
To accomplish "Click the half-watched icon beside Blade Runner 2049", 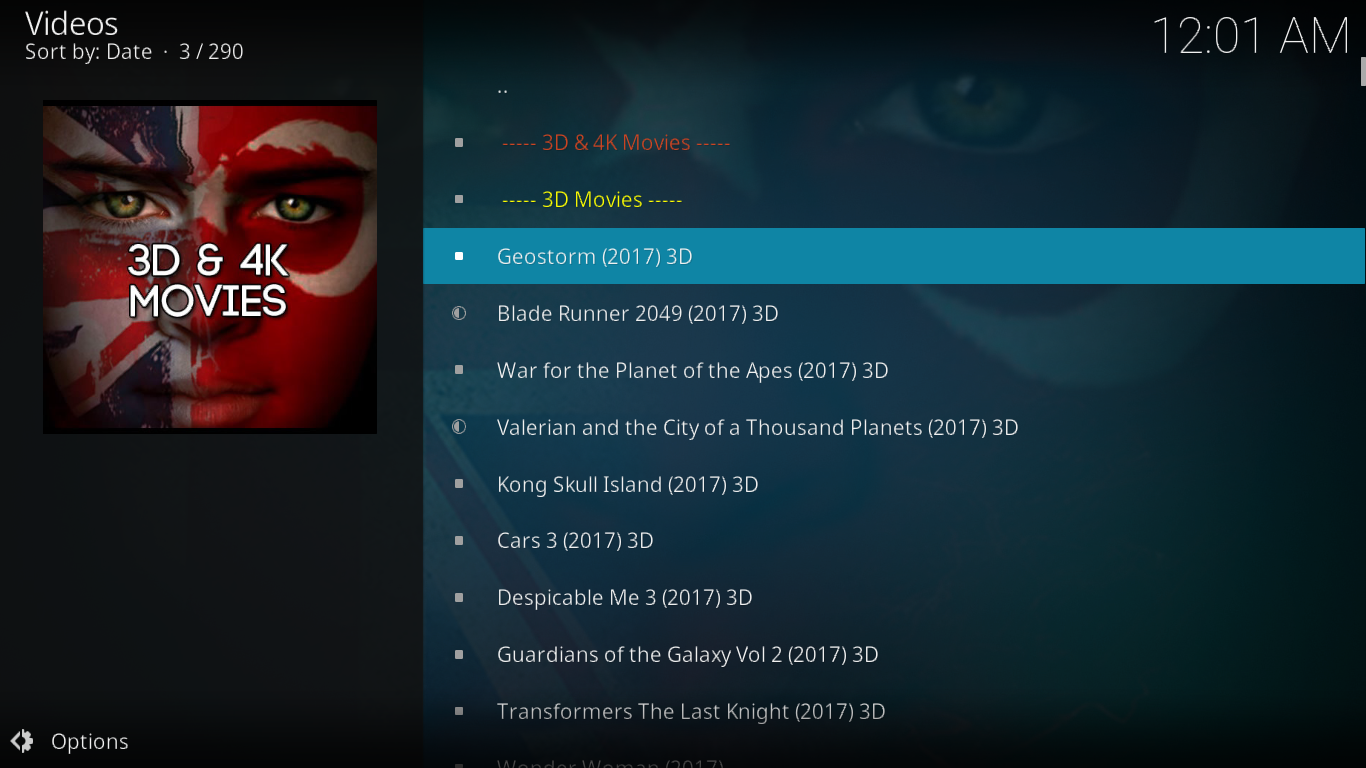I will pos(459,313).
